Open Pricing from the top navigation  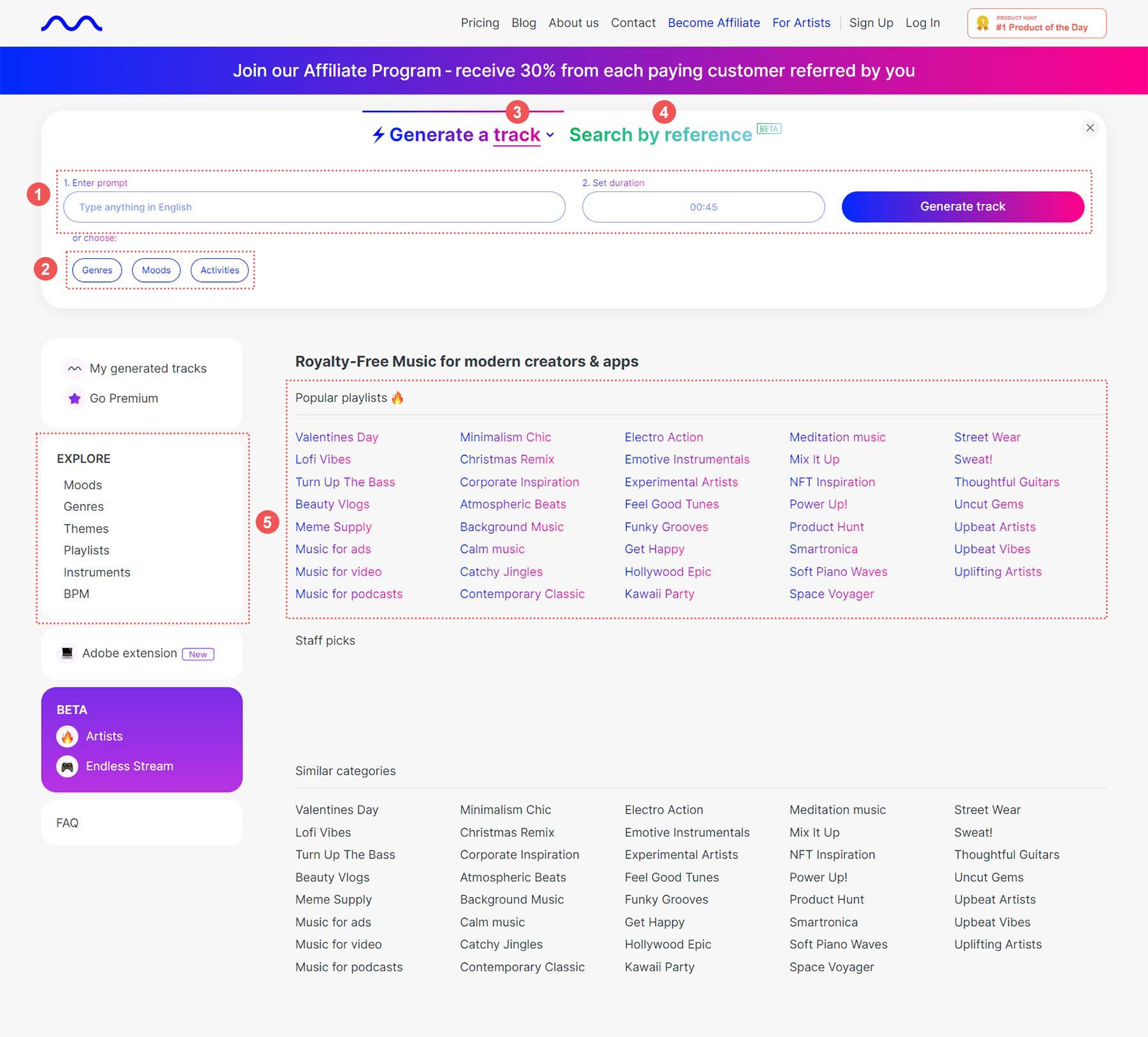(480, 23)
